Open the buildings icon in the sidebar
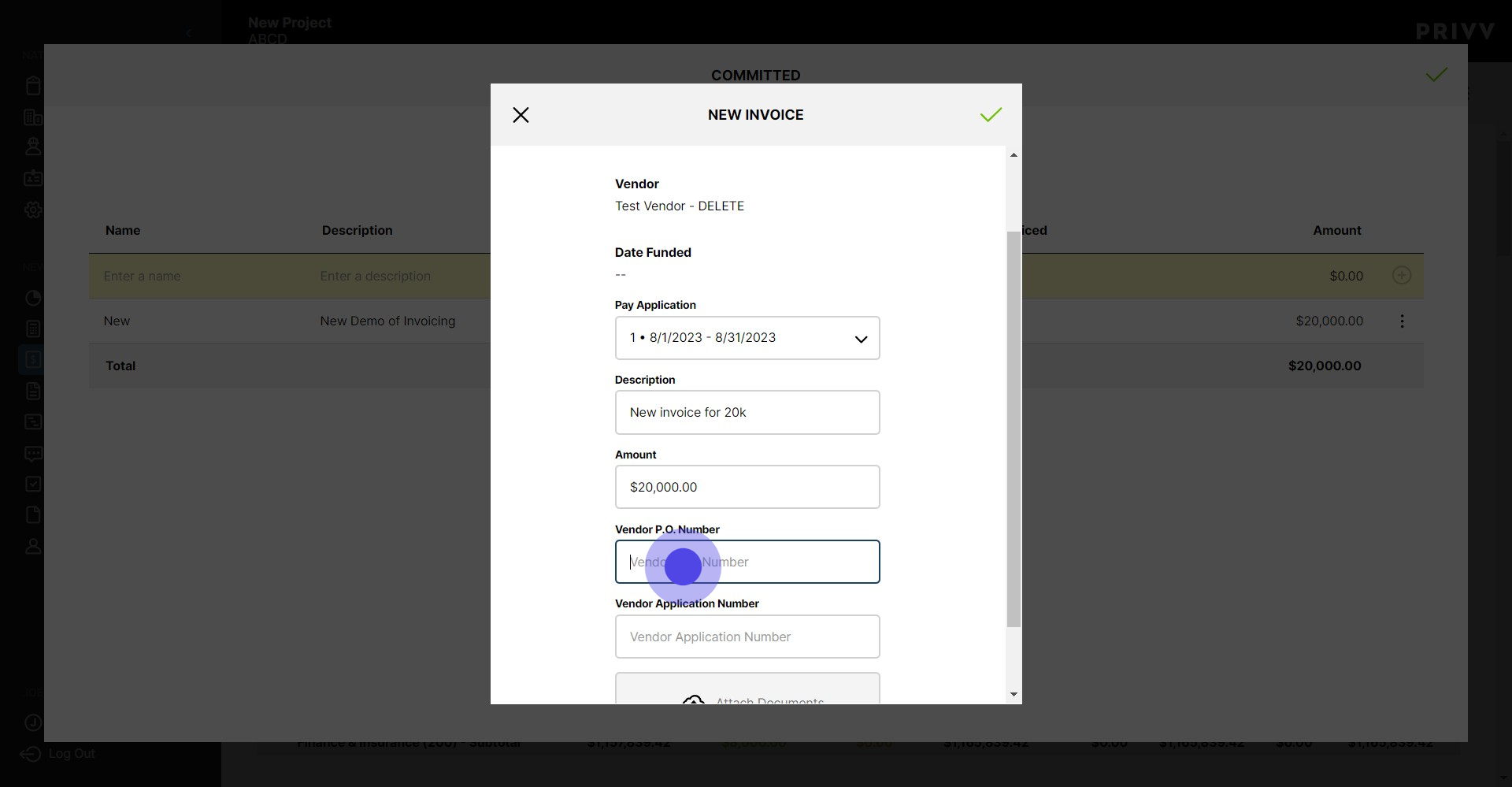The height and width of the screenshot is (787, 1512). [33, 117]
